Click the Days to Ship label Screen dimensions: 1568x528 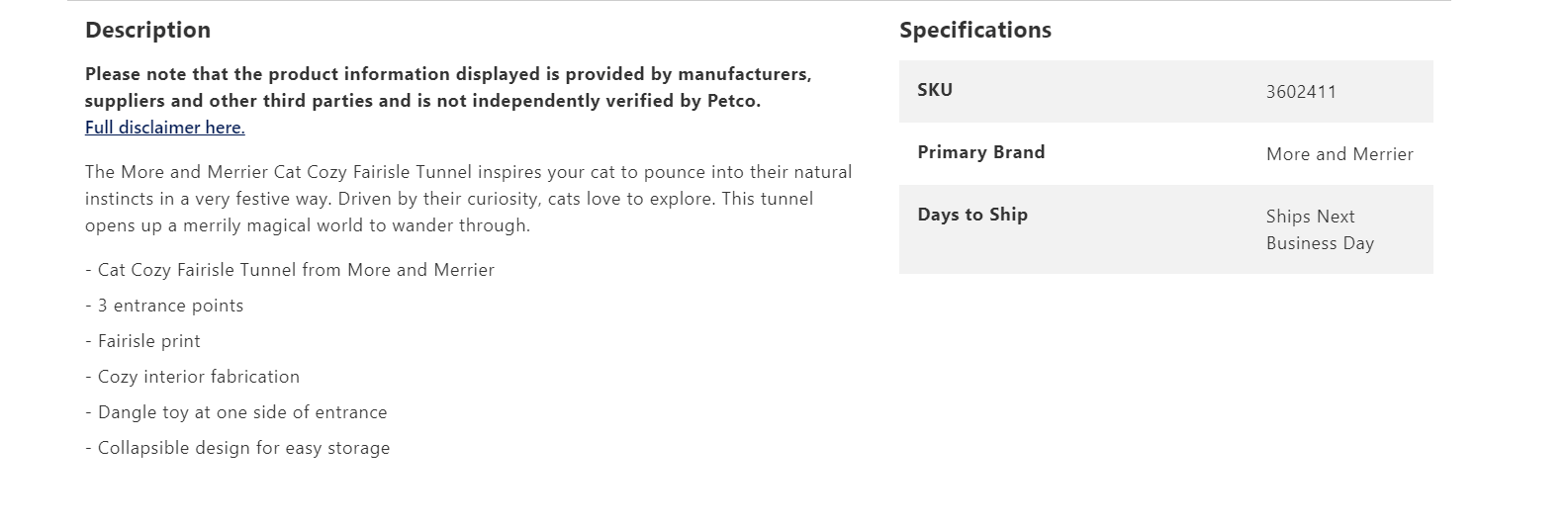971,215
